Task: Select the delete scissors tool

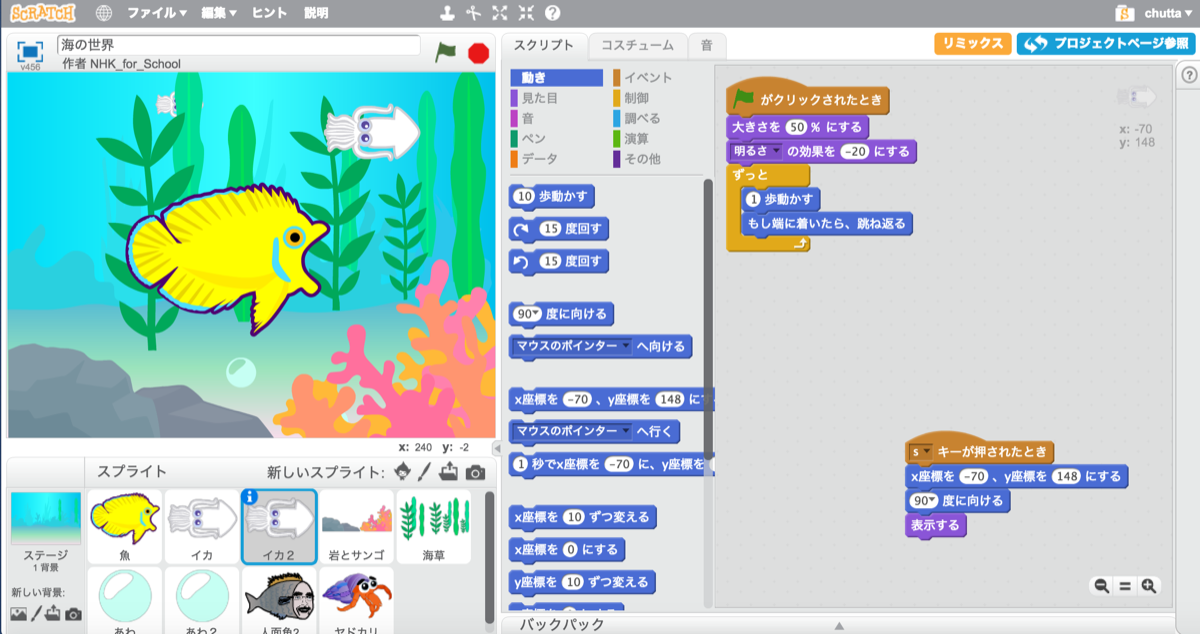Action: click(474, 13)
